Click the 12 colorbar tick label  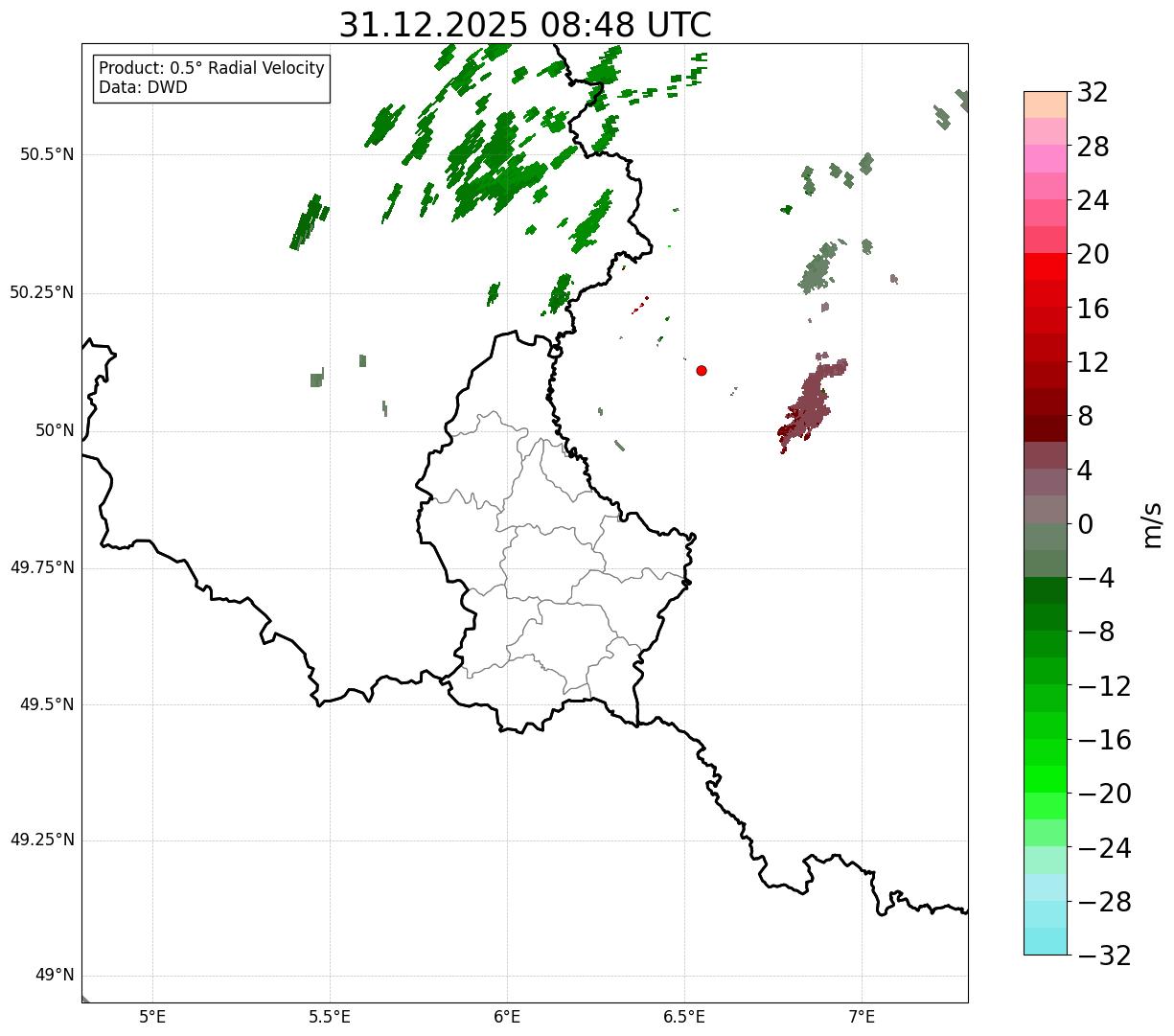[1093, 362]
